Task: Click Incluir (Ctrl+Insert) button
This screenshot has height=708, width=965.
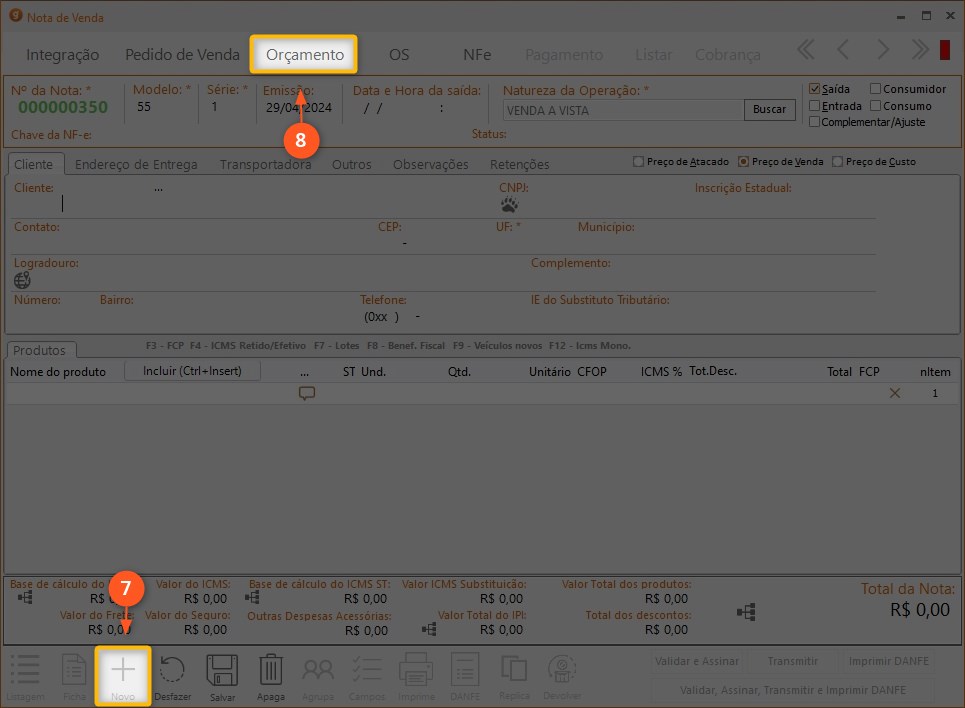Action: tap(192, 371)
